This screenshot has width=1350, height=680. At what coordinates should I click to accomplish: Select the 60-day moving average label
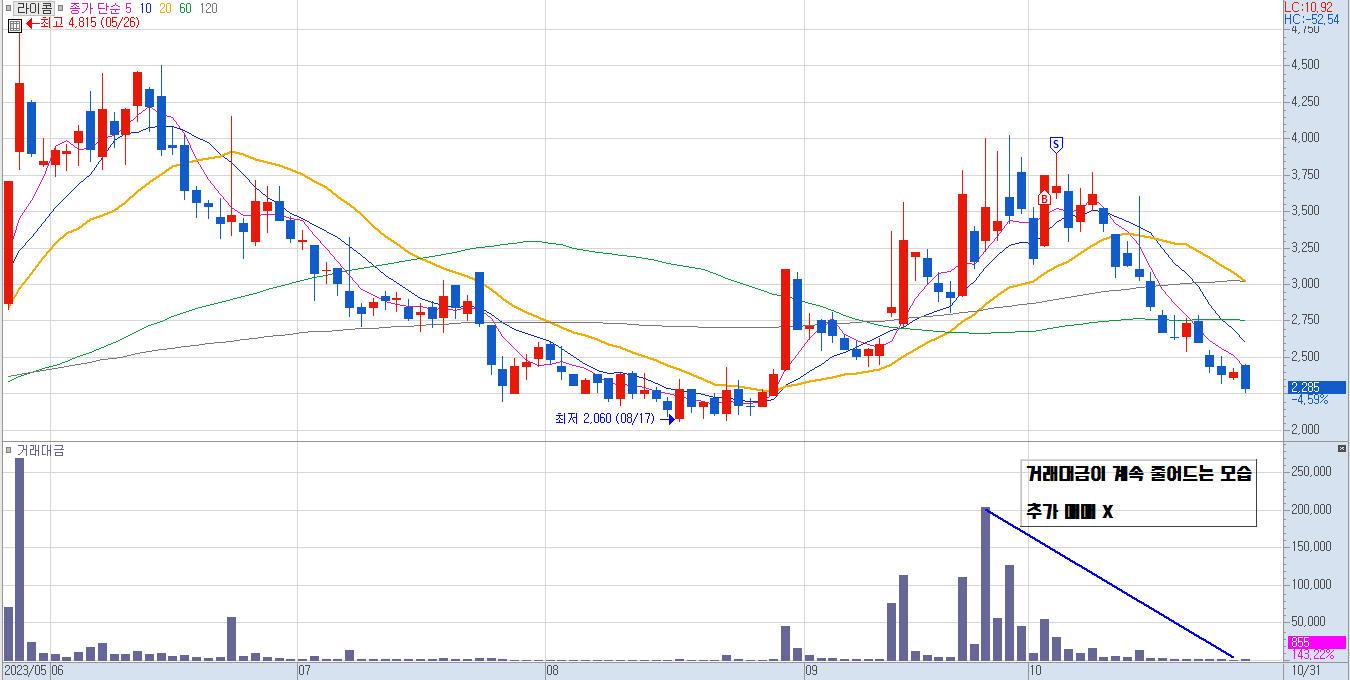186,8
